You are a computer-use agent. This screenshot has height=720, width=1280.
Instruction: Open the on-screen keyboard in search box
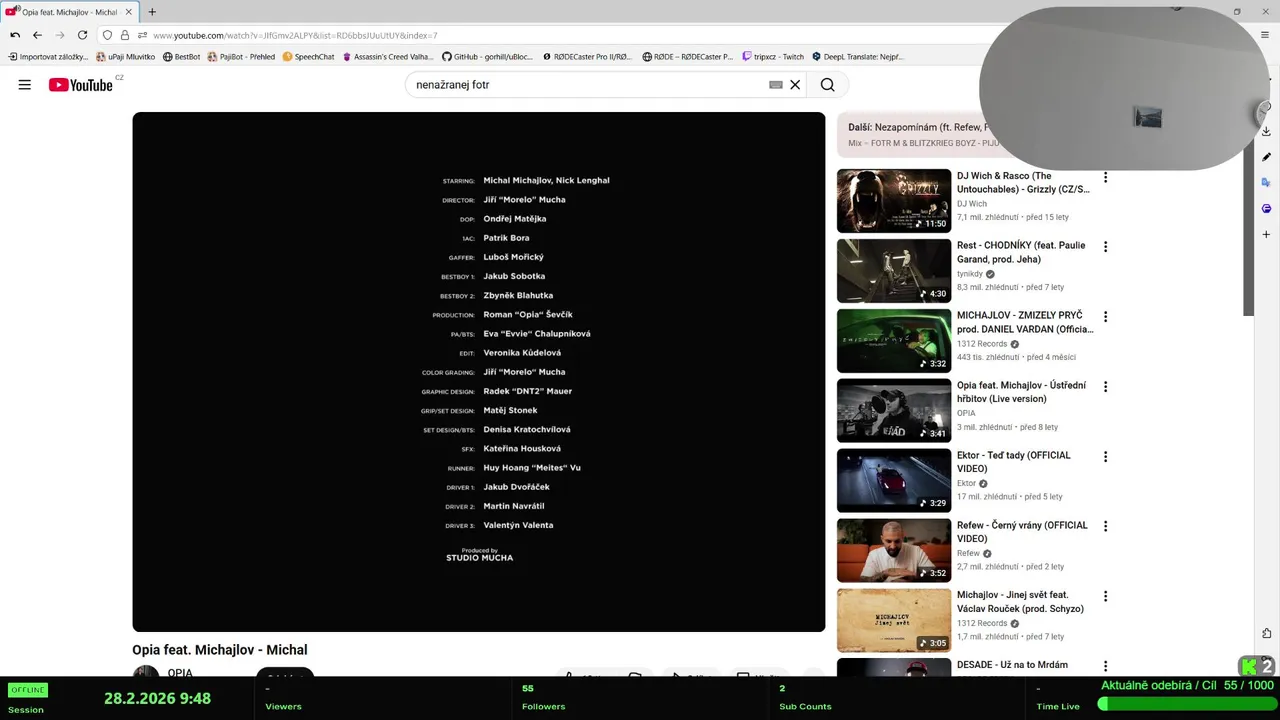[x=775, y=85]
